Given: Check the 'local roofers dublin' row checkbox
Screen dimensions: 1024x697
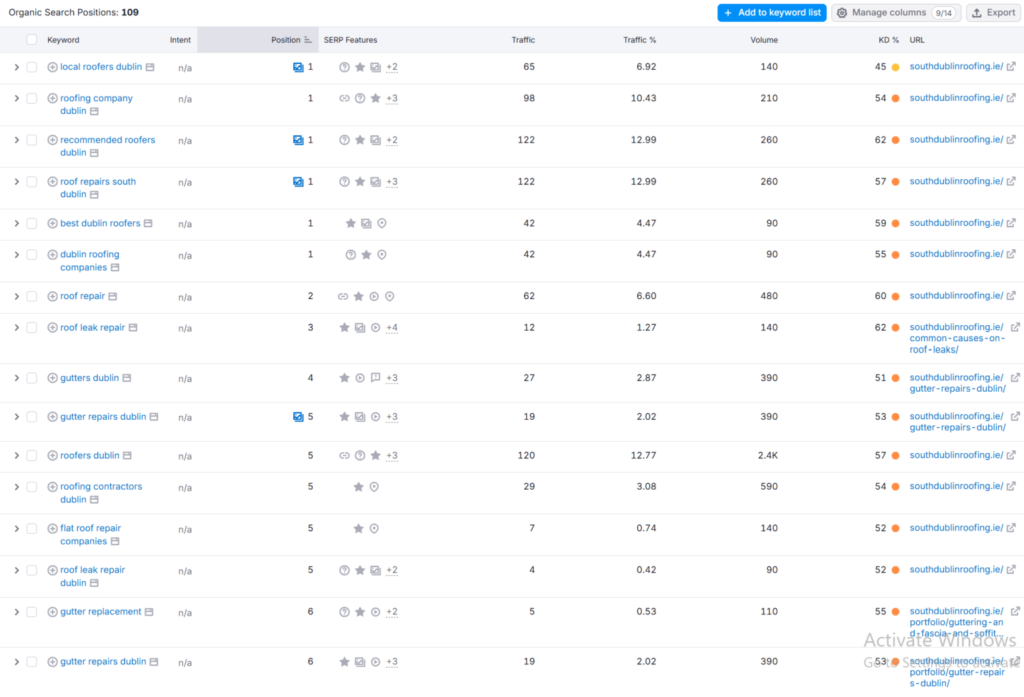Looking at the screenshot, I should (31, 67).
